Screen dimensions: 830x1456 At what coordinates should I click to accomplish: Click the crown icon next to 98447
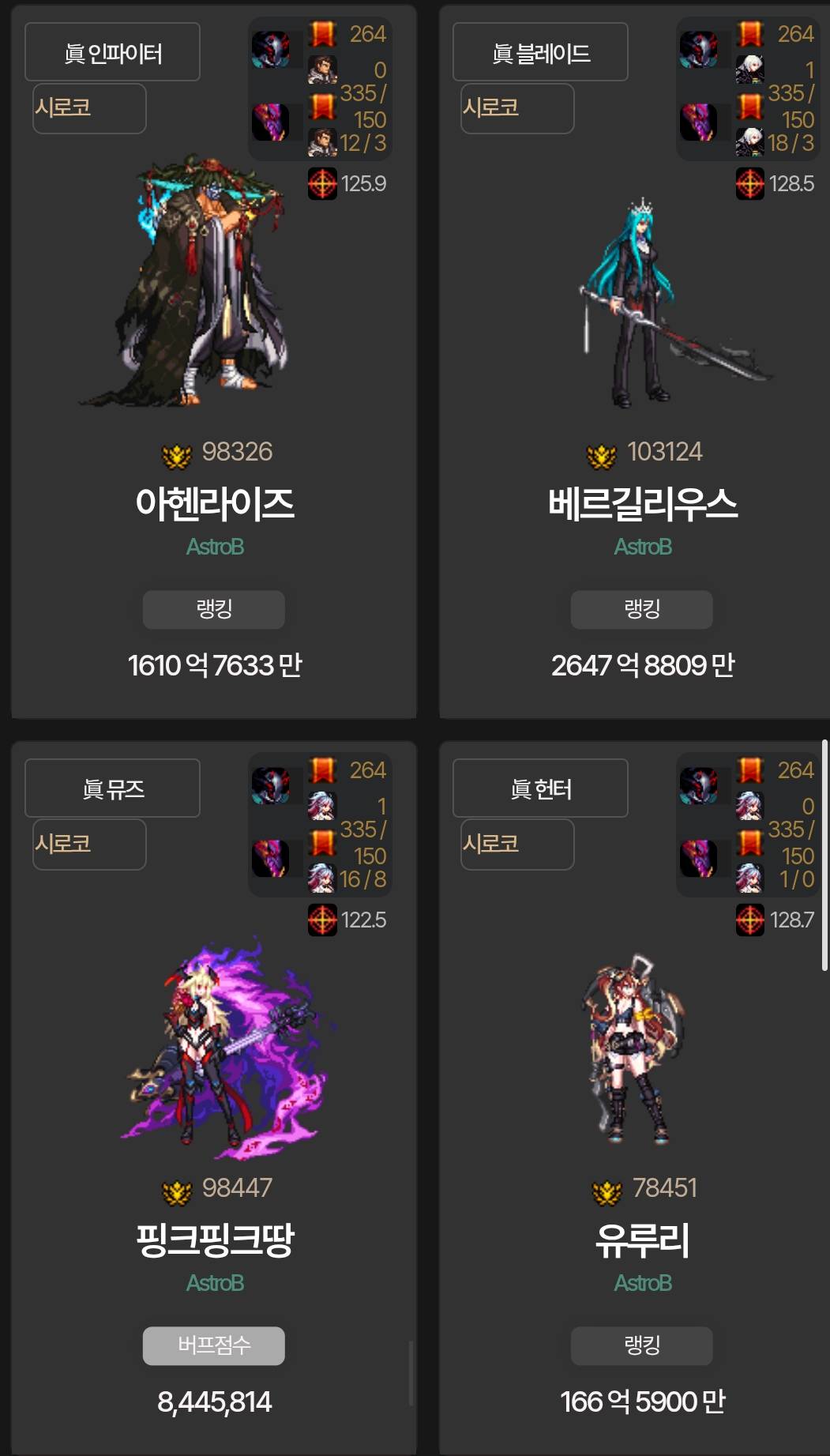coord(177,1192)
